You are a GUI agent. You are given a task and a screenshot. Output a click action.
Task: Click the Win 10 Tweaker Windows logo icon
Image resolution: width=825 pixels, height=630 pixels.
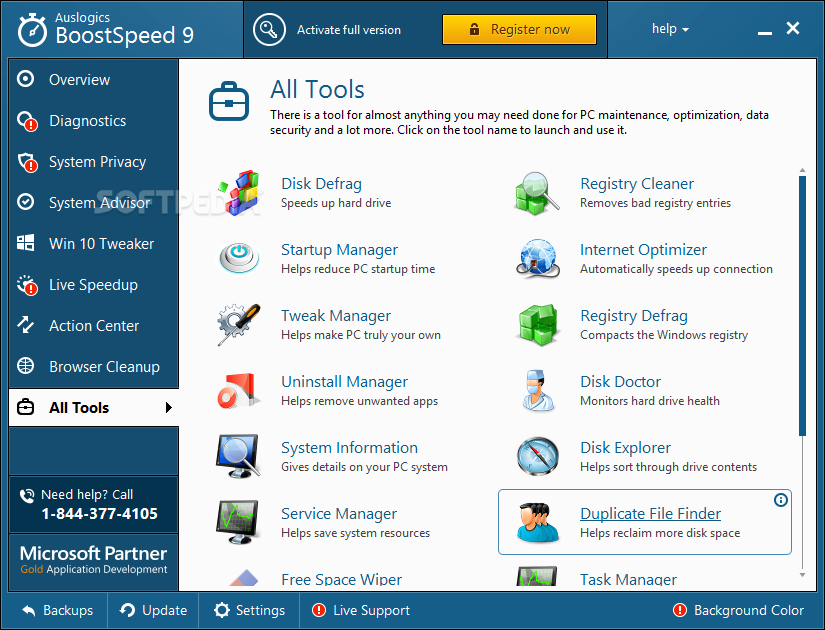pyautogui.click(x=25, y=243)
